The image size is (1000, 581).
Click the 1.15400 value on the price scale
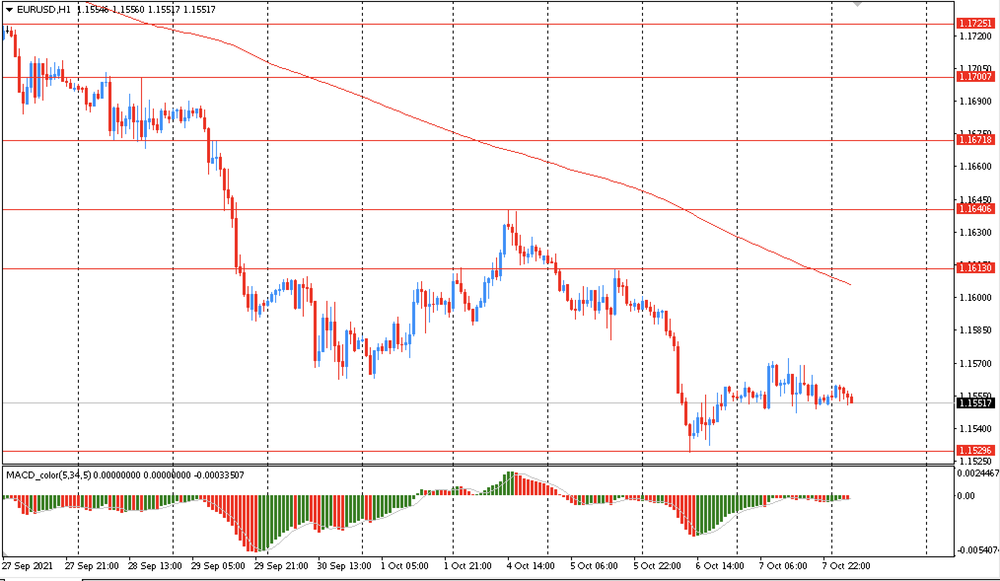point(976,429)
